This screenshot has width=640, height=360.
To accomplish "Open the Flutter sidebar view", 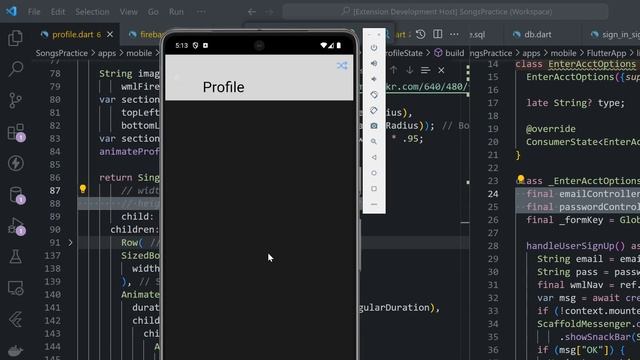I will pyautogui.click(x=16, y=319).
